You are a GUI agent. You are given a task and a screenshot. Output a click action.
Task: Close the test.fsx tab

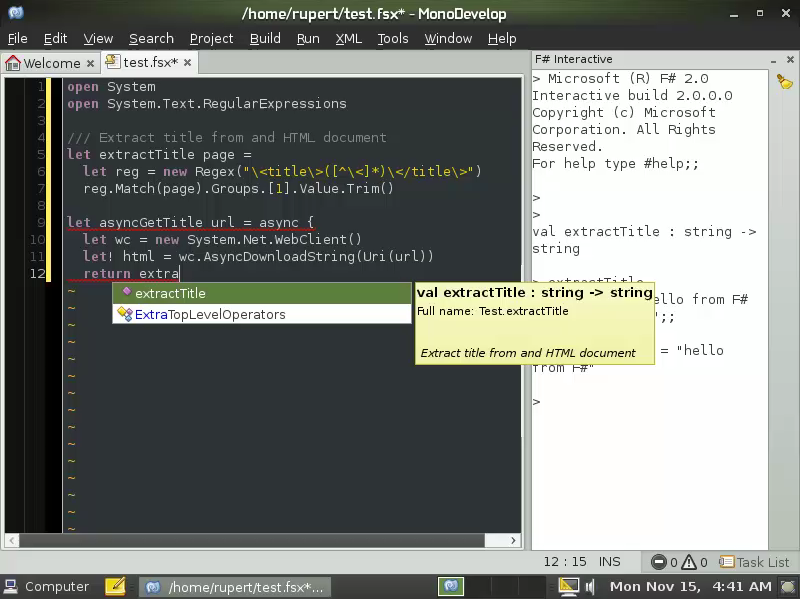pos(188,62)
